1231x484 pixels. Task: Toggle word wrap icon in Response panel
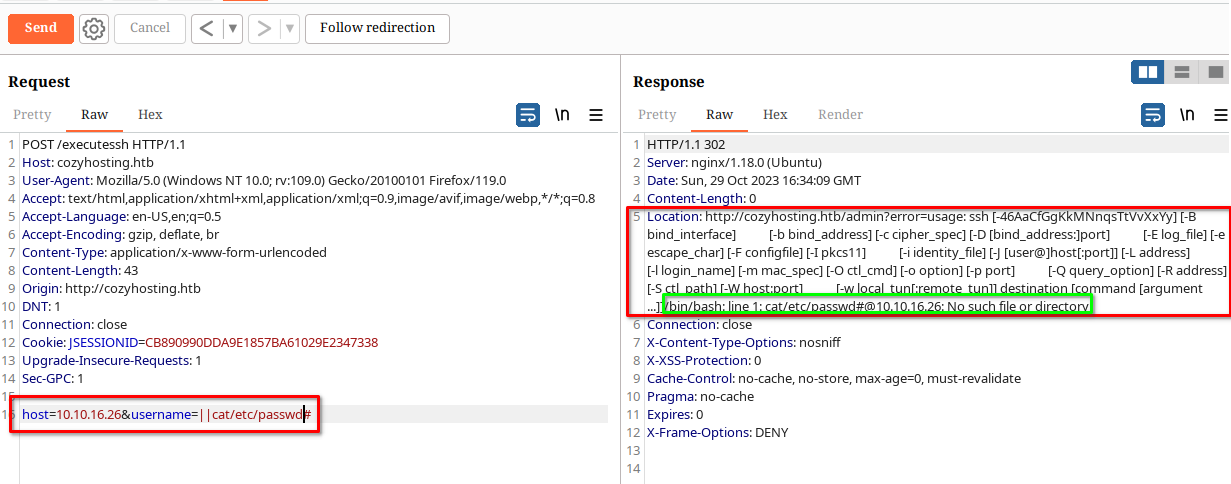click(1153, 115)
